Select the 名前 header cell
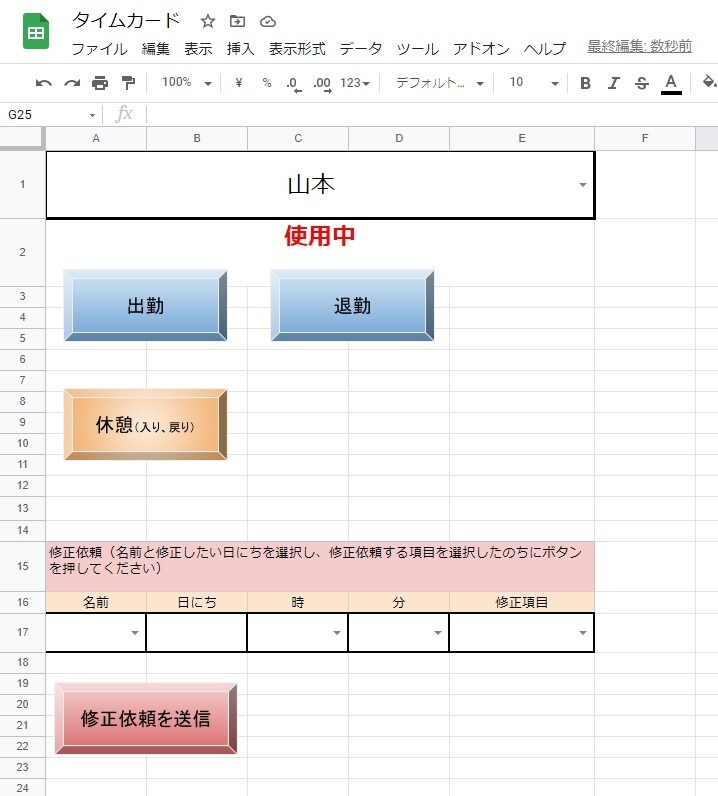This screenshot has width=718, height=796. 96,602
